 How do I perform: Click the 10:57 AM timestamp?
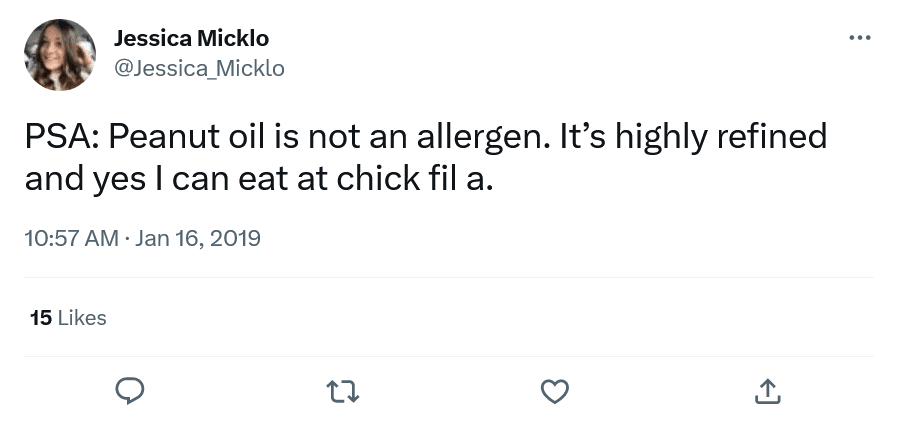coord(69,239)
